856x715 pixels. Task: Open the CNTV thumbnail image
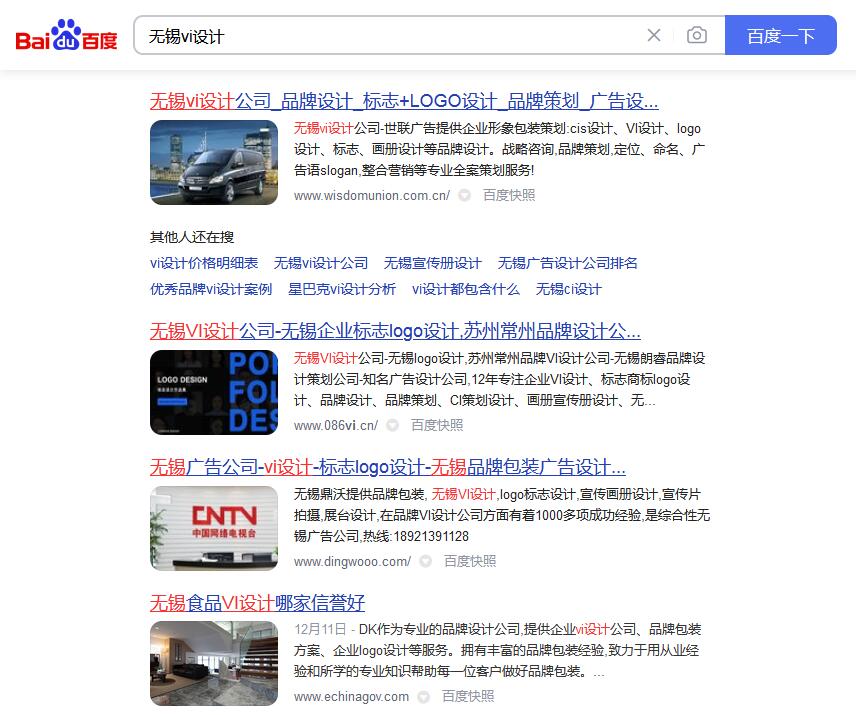point(214,528)
